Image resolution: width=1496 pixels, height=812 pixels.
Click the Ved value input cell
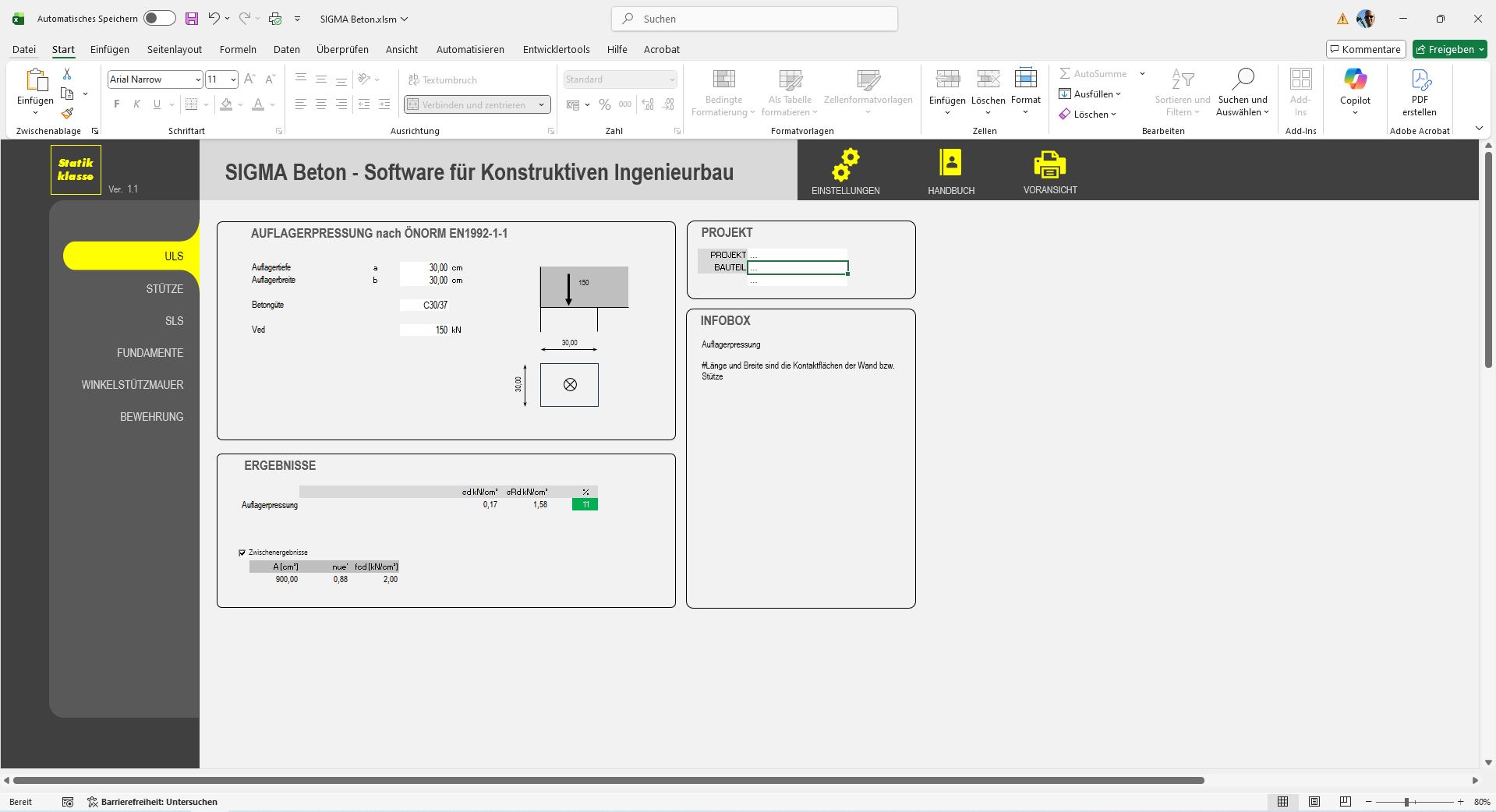point(425,330)
